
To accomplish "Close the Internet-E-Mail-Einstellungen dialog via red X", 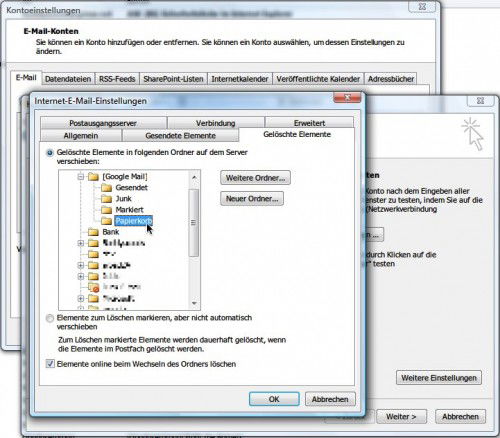I will click(347, 98).
